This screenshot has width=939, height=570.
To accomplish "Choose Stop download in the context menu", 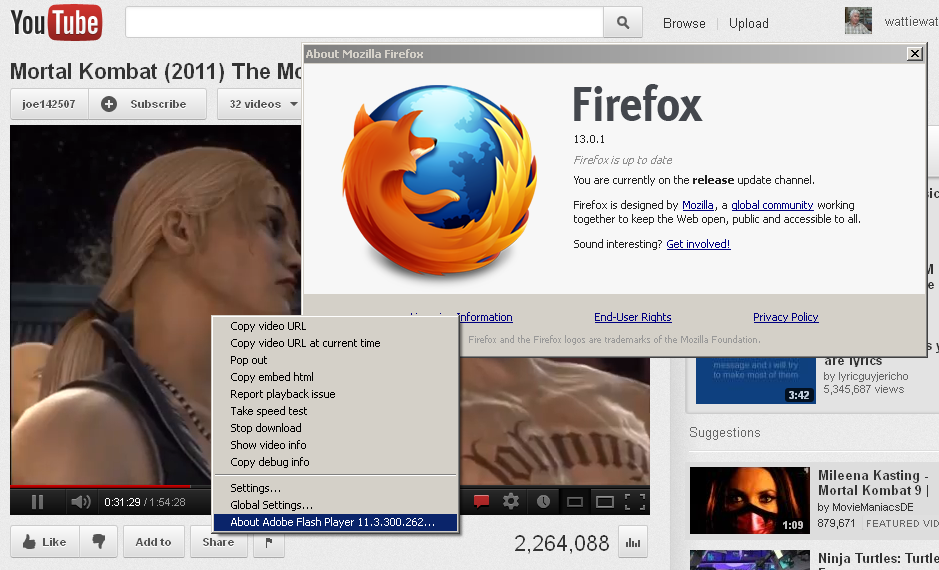I will pos(335,428).
